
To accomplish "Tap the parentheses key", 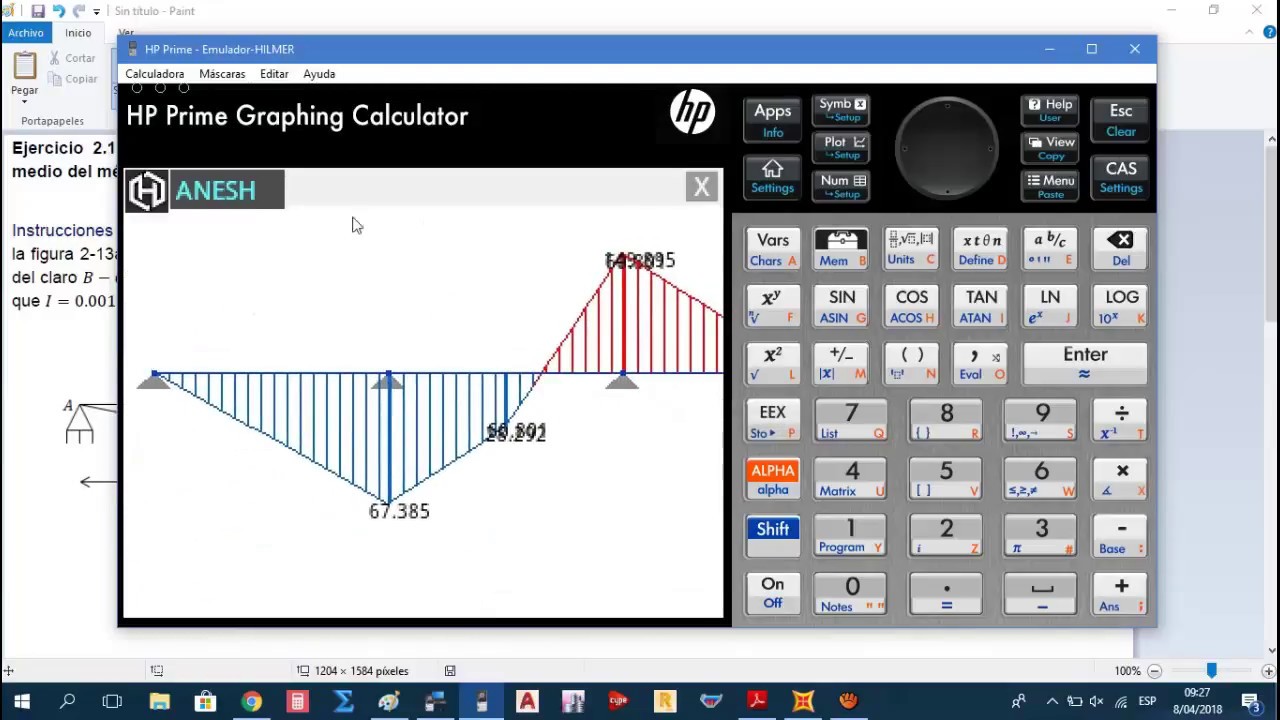I will [911, 363].
